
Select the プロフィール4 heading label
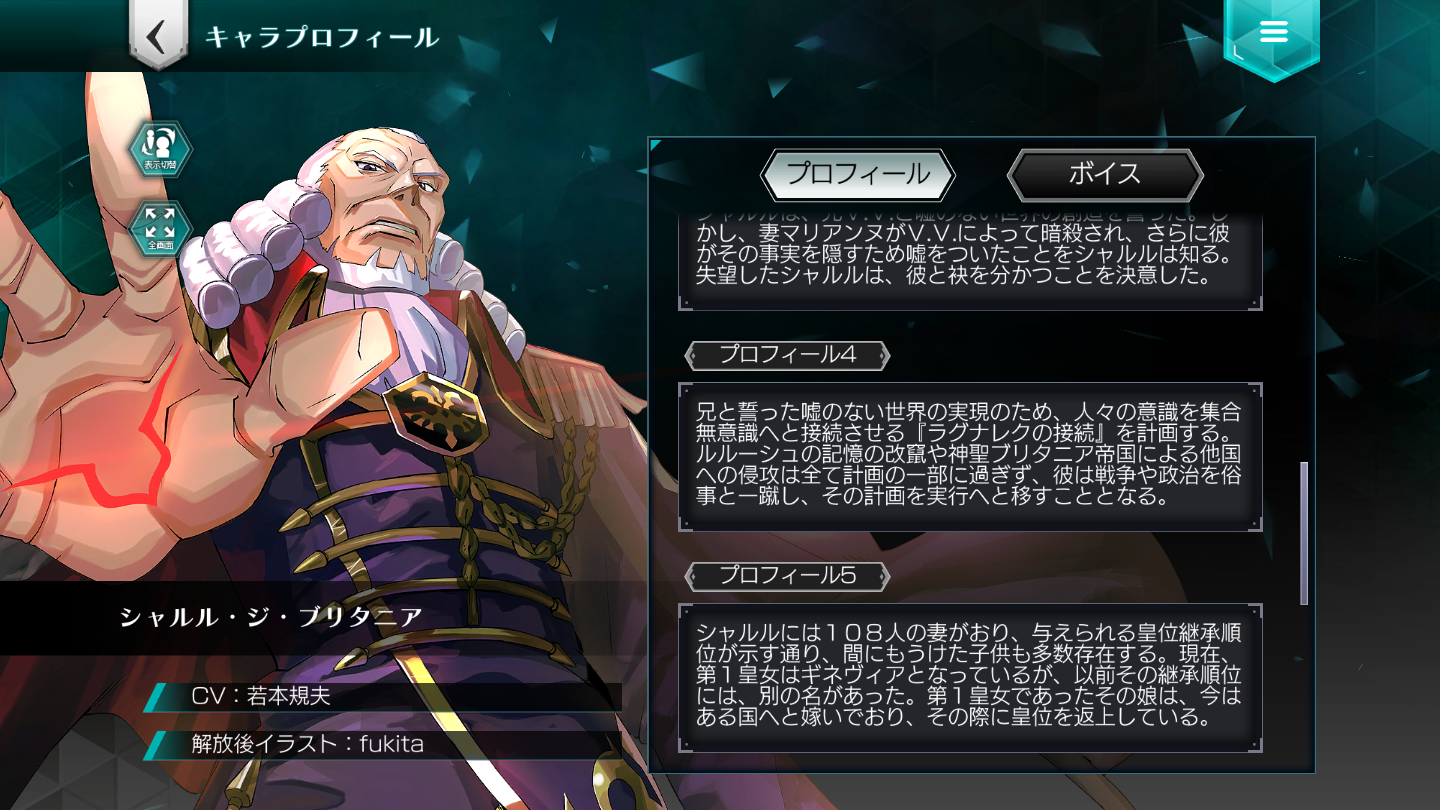pyautogui.click(x=787, y=354)
